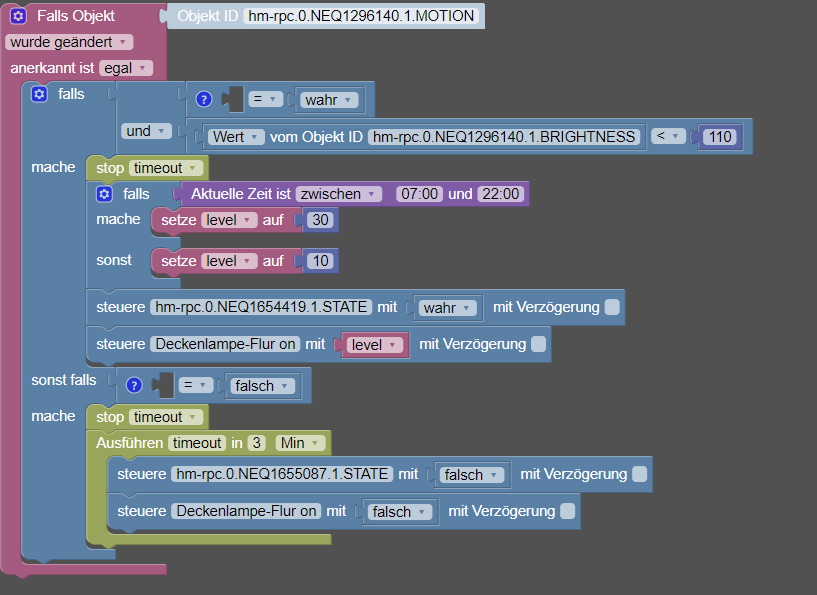Edit level value 30

[x=320, y=220]
